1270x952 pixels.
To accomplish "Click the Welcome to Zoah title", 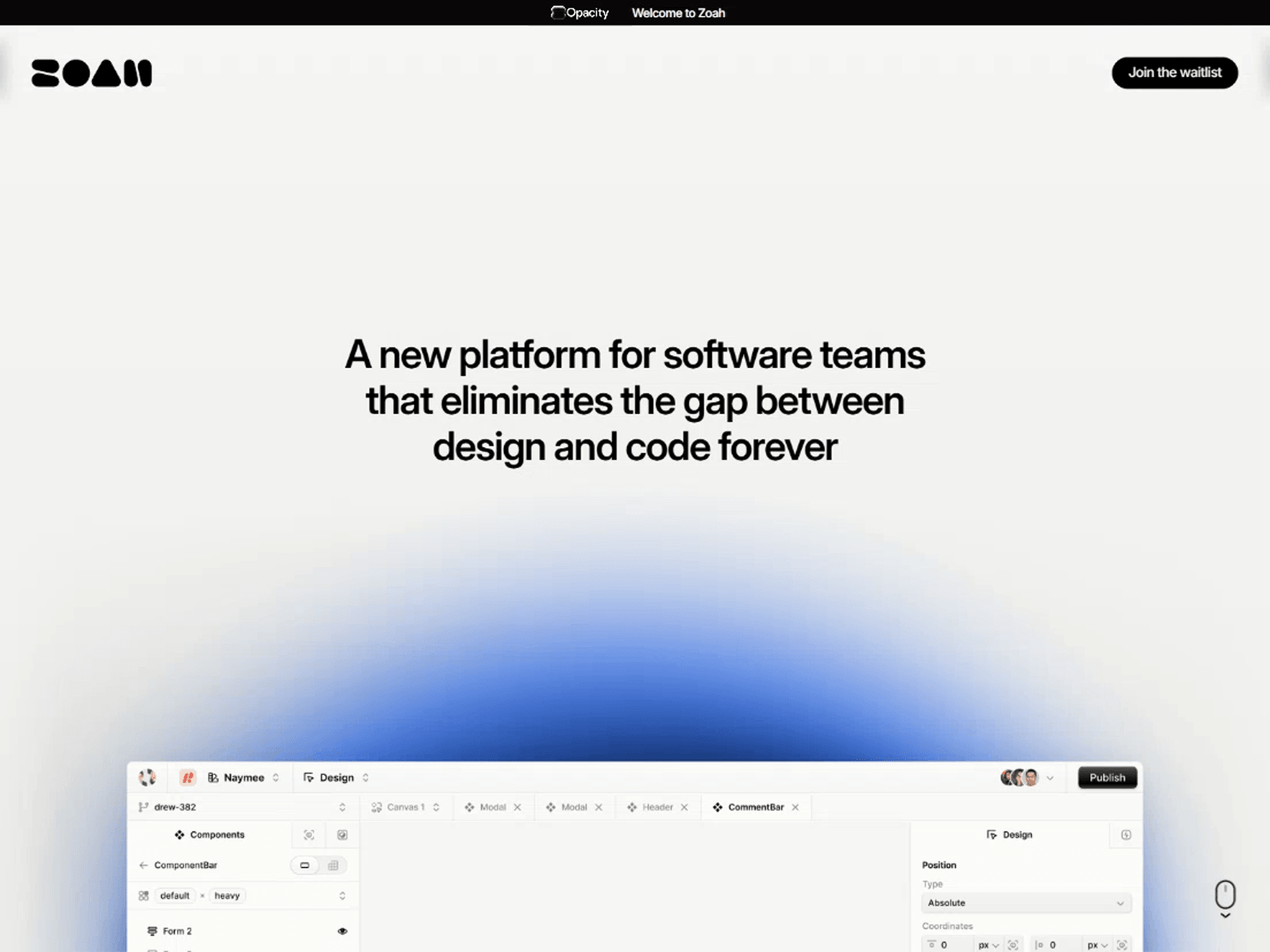I will pos(679,13).
